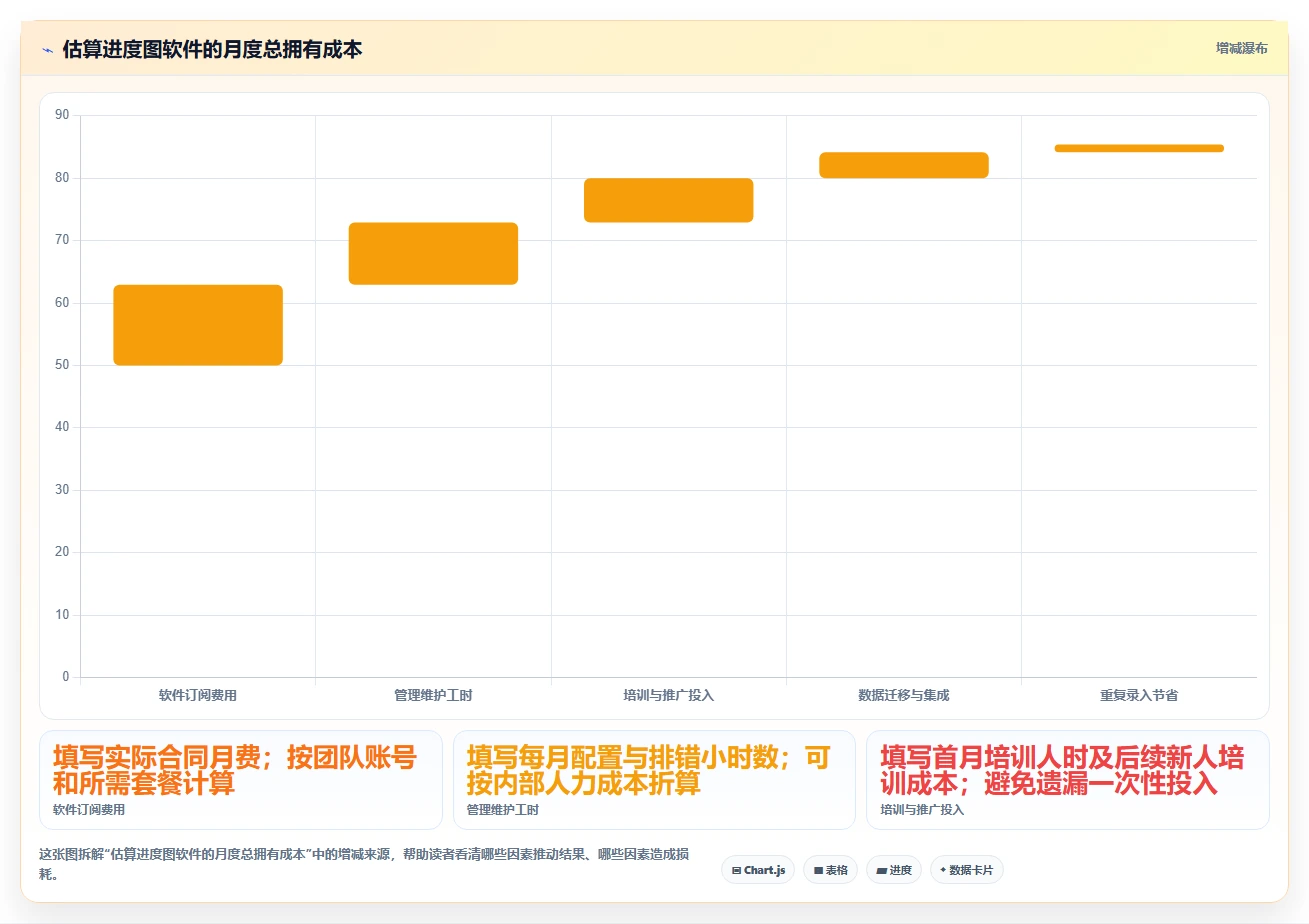
Task: Select the 数据卡片 tag chip
Action: pyautogui.click(x=966, y=870)
